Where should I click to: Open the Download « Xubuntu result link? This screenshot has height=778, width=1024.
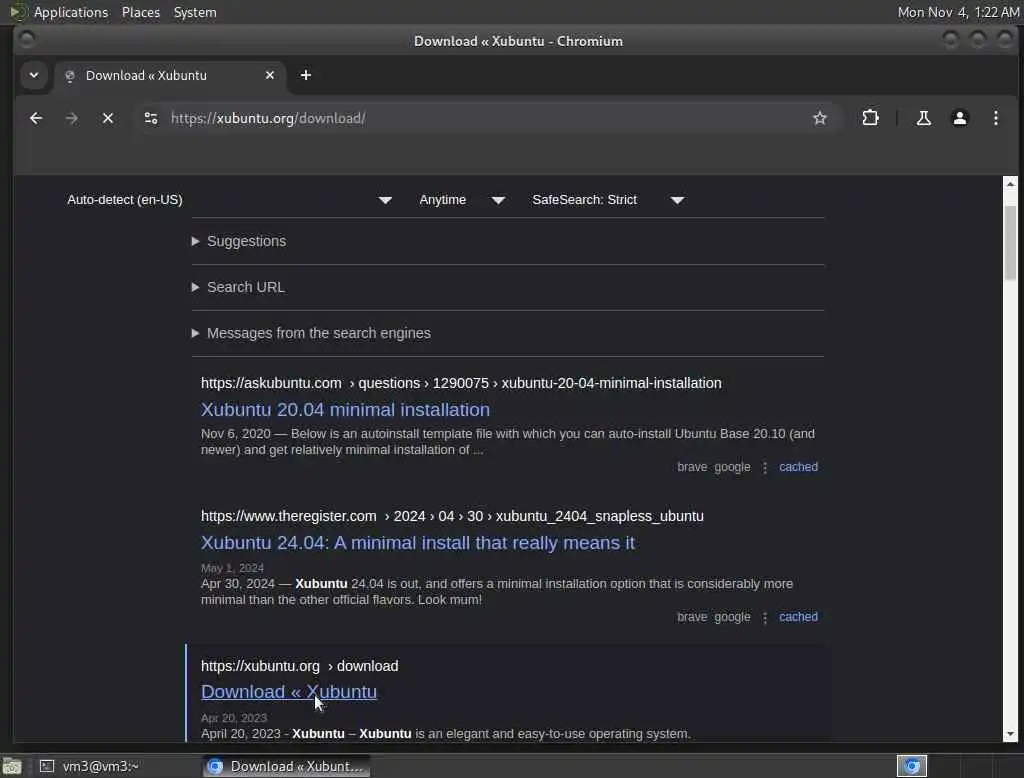click(289, 692)
